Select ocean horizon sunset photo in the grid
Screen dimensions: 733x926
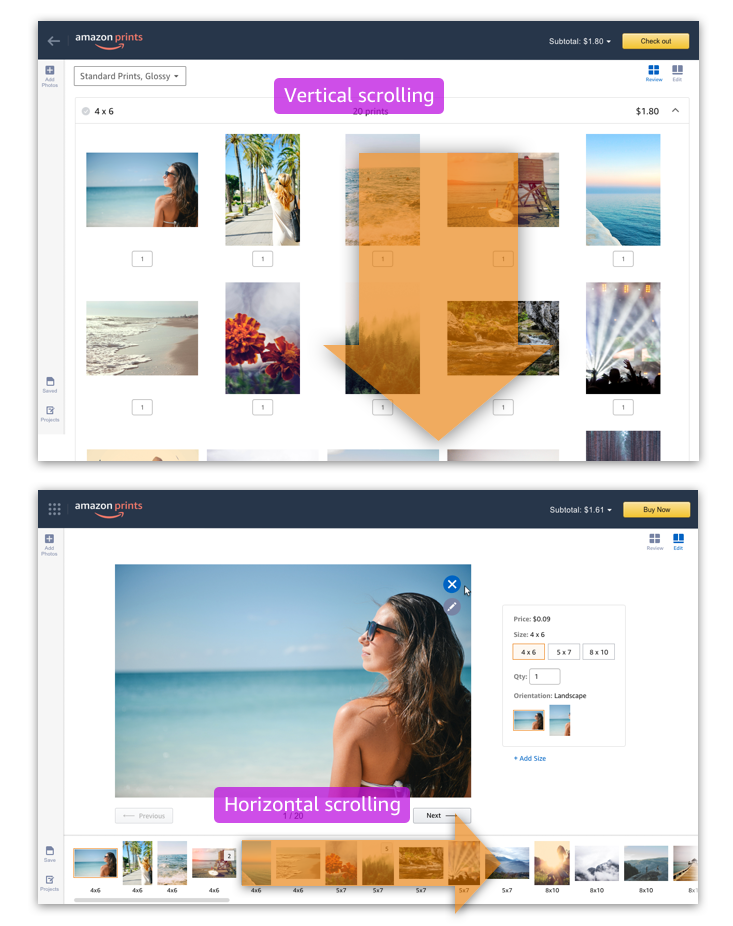(623, 190)
